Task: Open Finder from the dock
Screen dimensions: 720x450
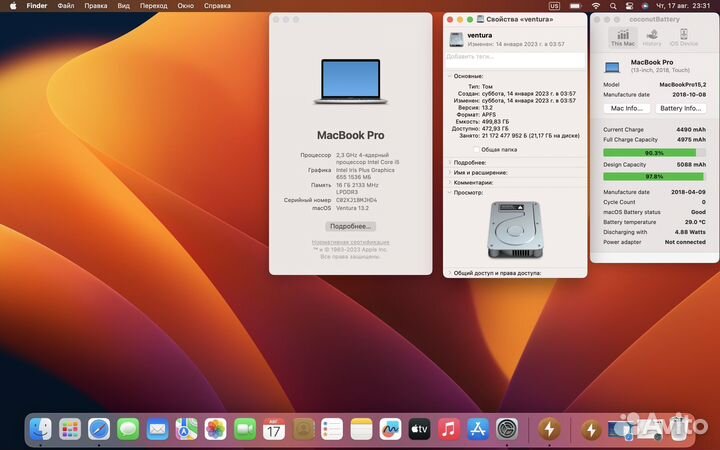Action: click(x=40, y=429)
